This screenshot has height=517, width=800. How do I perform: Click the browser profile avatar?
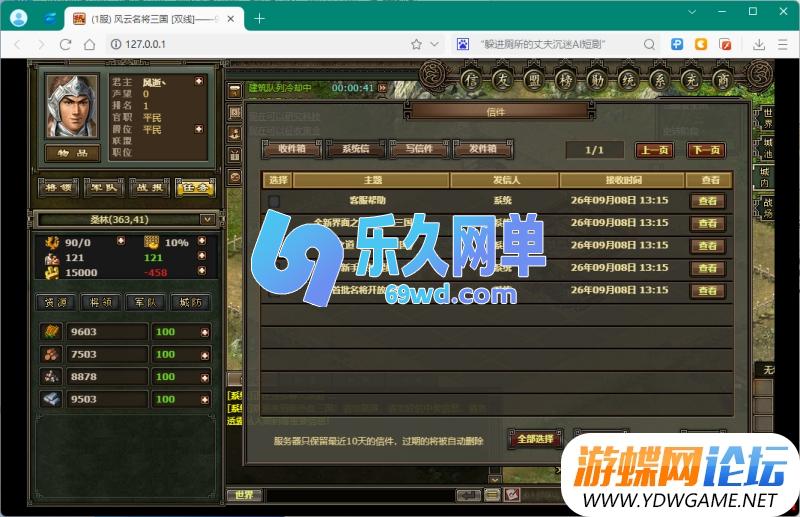pos(19,18)
